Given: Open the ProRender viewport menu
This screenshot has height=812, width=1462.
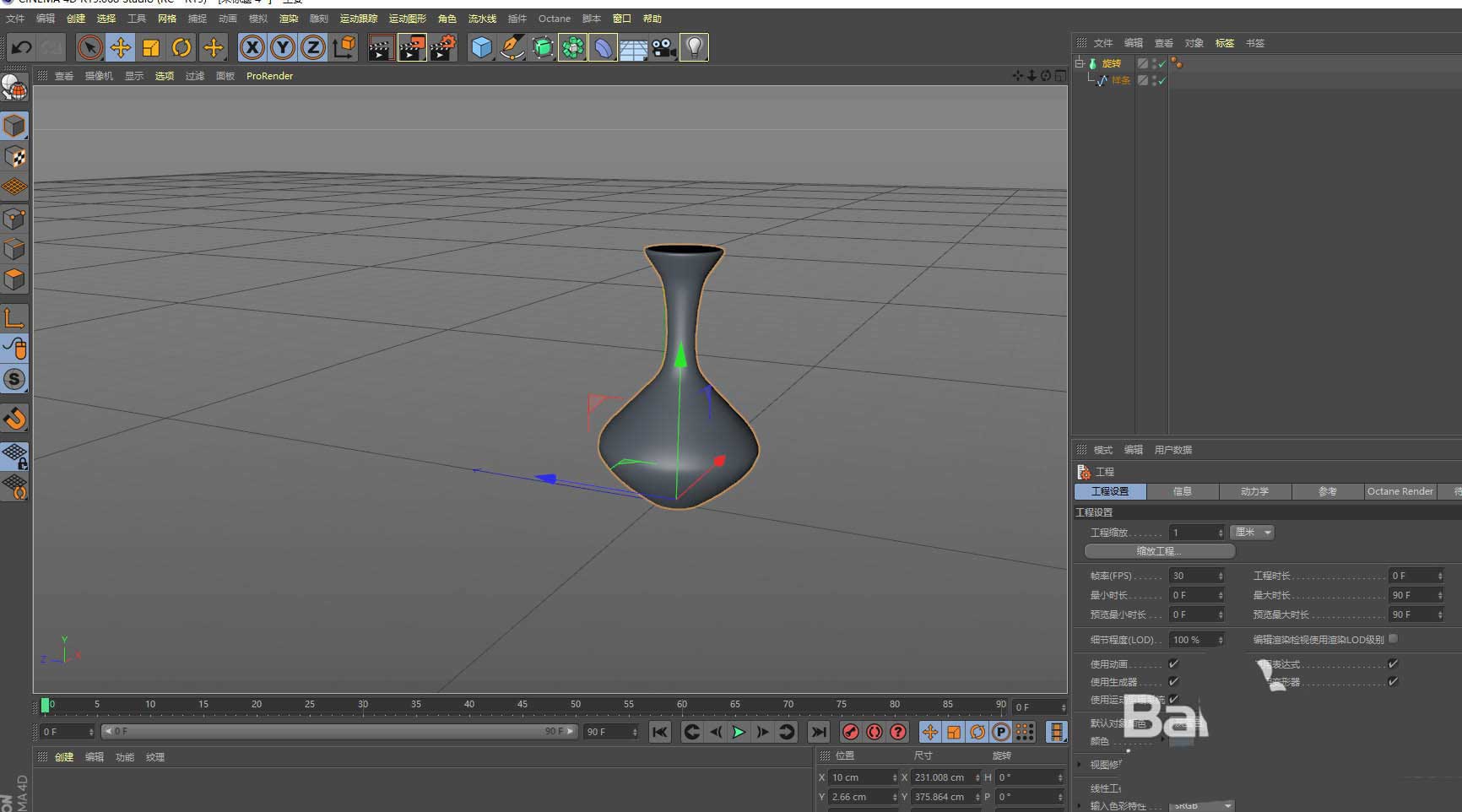Looking at the screenshot, I should (x=269, y=76).
